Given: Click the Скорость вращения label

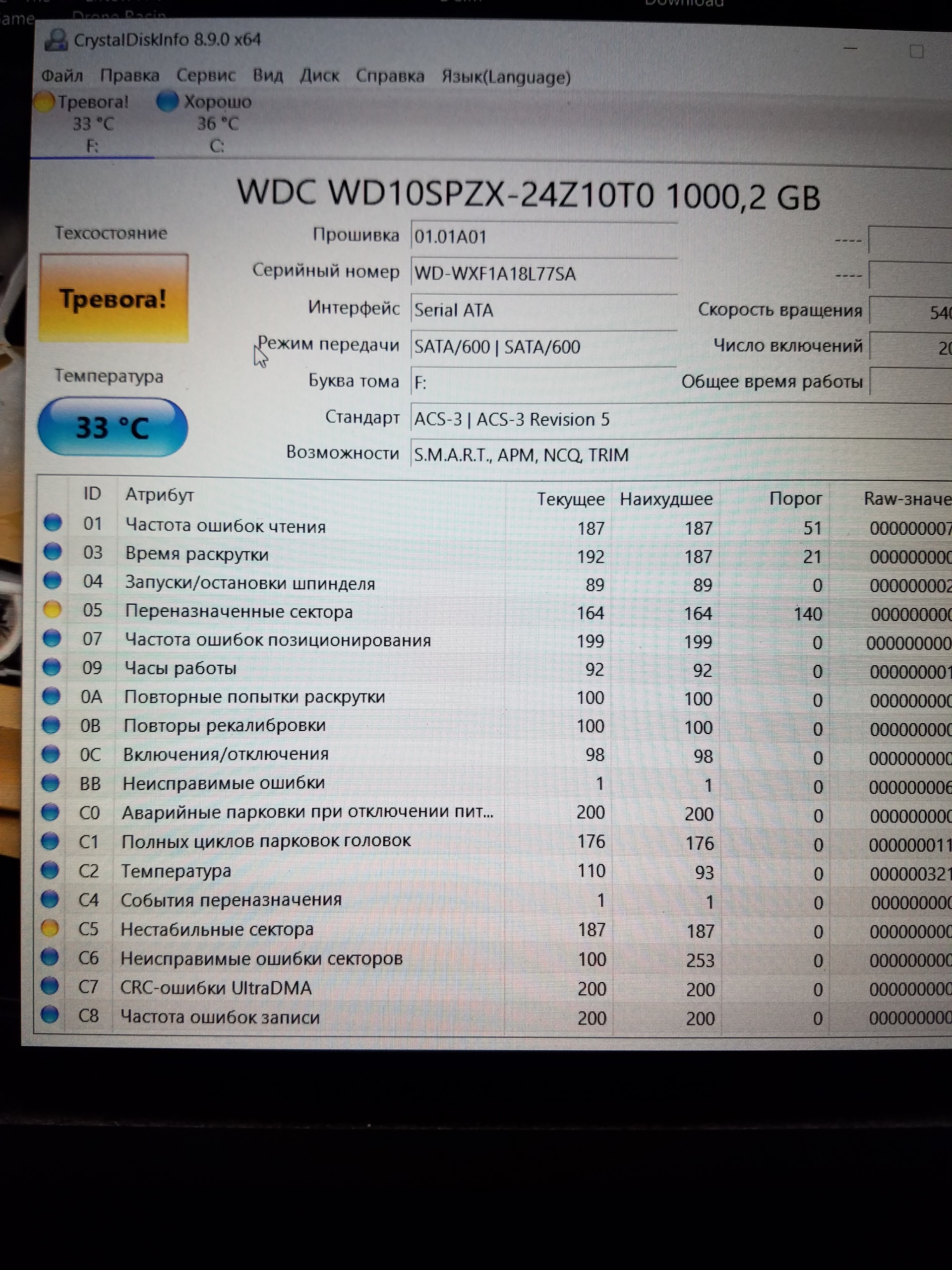Looking at the screenshot, I should pos(780,310).
